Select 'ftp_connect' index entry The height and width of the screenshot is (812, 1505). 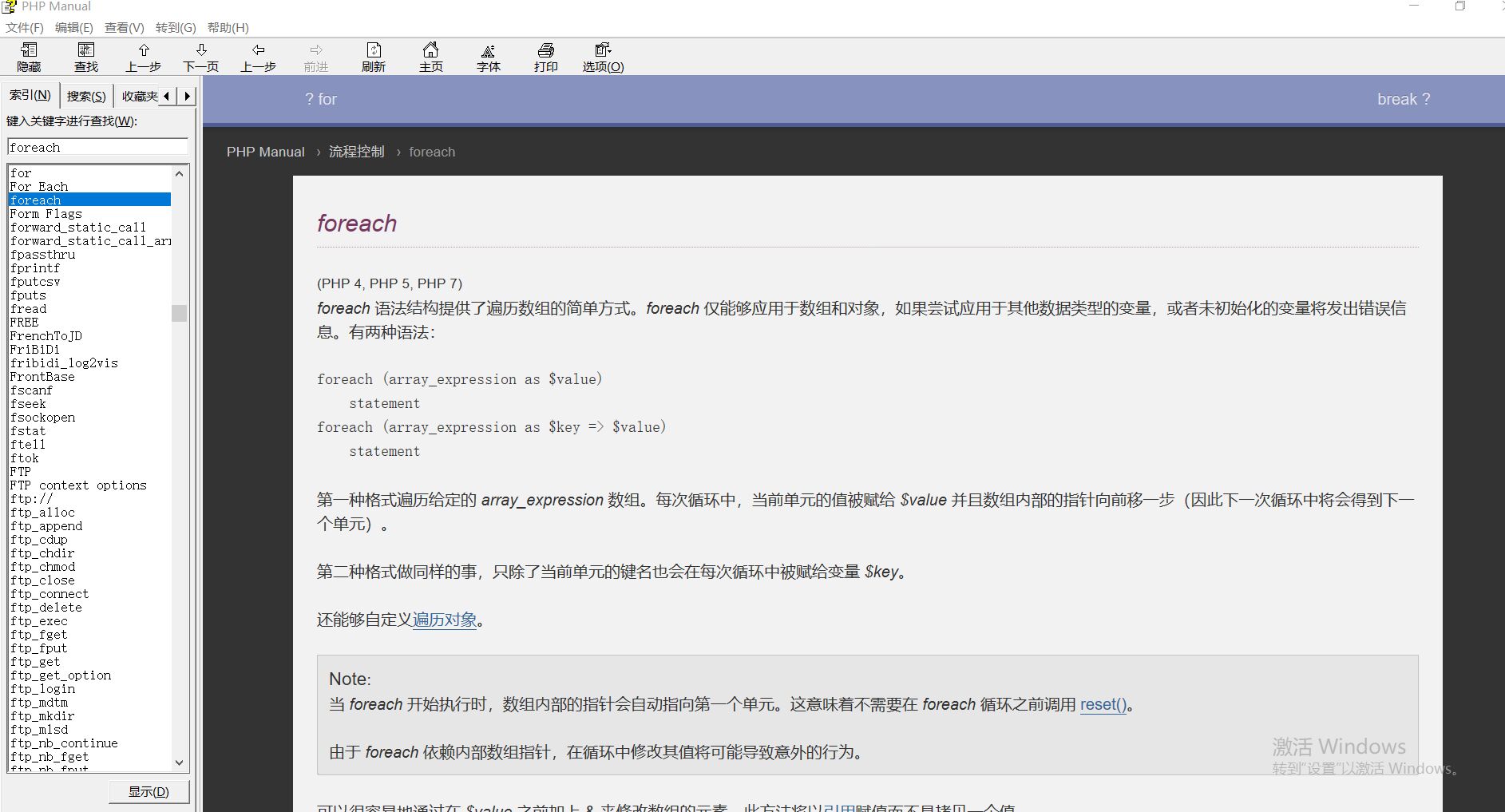click(50, 593)
